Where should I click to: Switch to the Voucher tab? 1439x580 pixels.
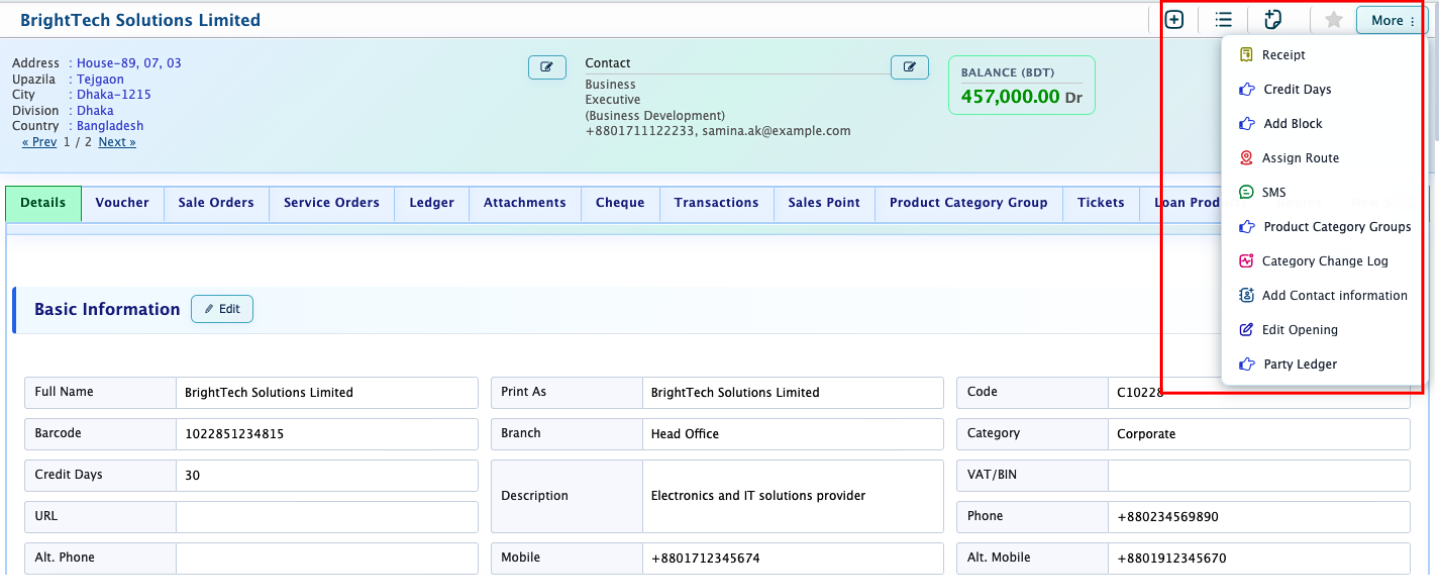click(x=122, y=203)
